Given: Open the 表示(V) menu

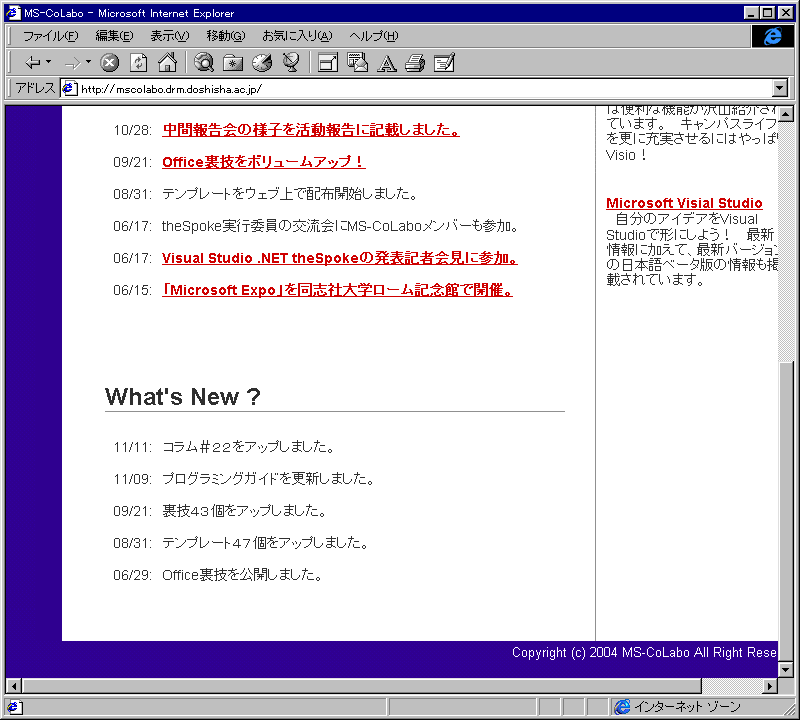Looking at the screenshot, I should coord(169,36).
